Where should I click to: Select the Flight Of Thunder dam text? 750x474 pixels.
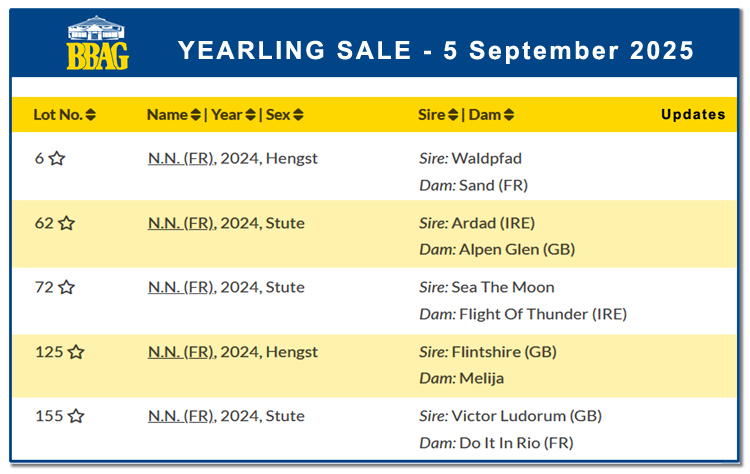tap(543, 314)
